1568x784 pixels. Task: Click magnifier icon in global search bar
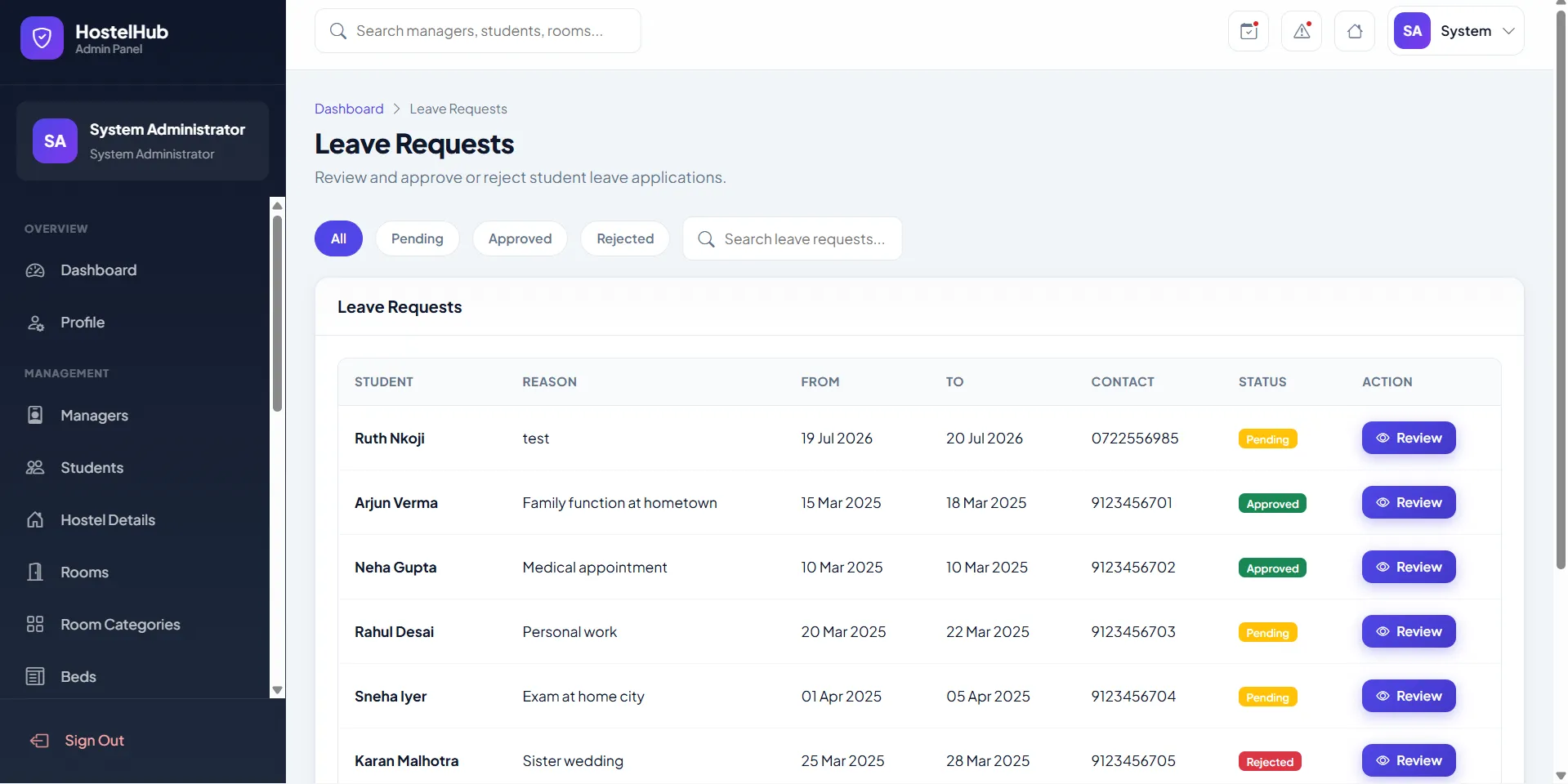337,31
